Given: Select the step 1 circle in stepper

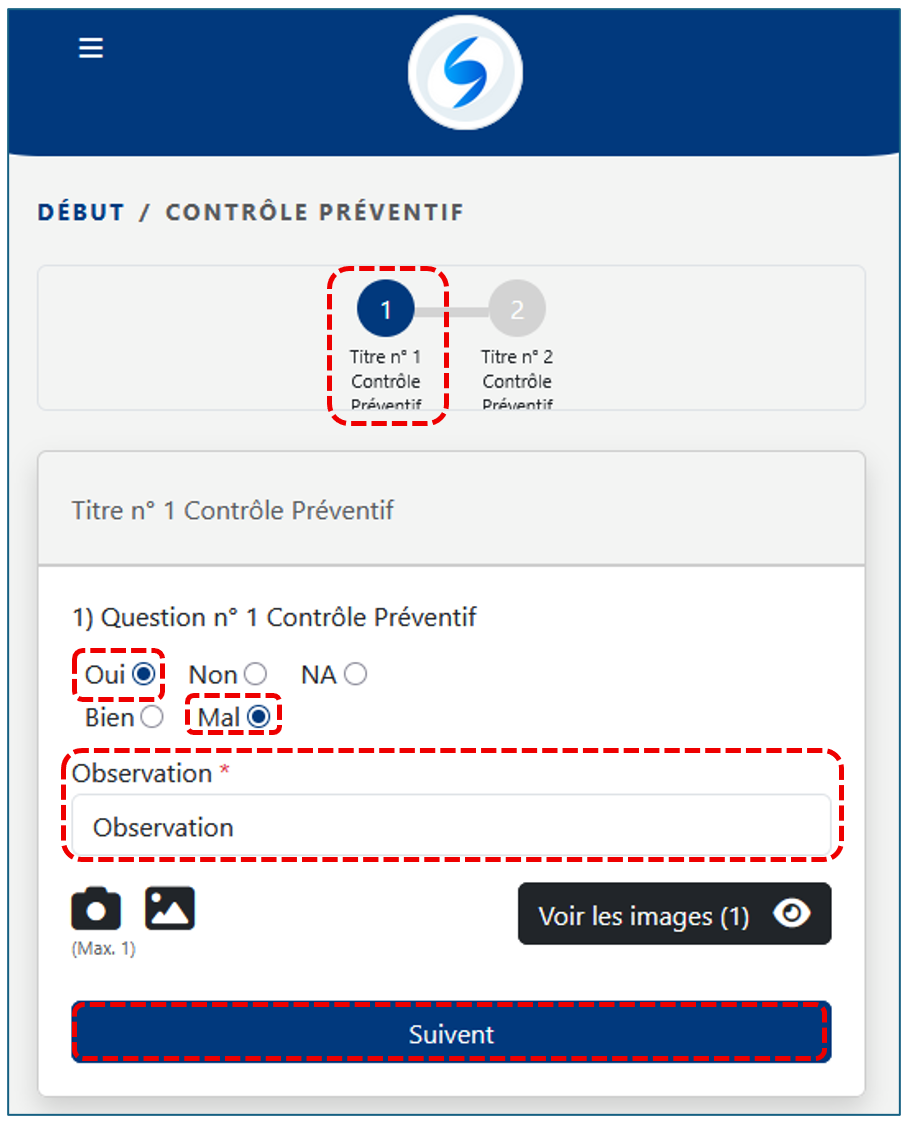Looking at the screenshot, I should coord(386,309).
